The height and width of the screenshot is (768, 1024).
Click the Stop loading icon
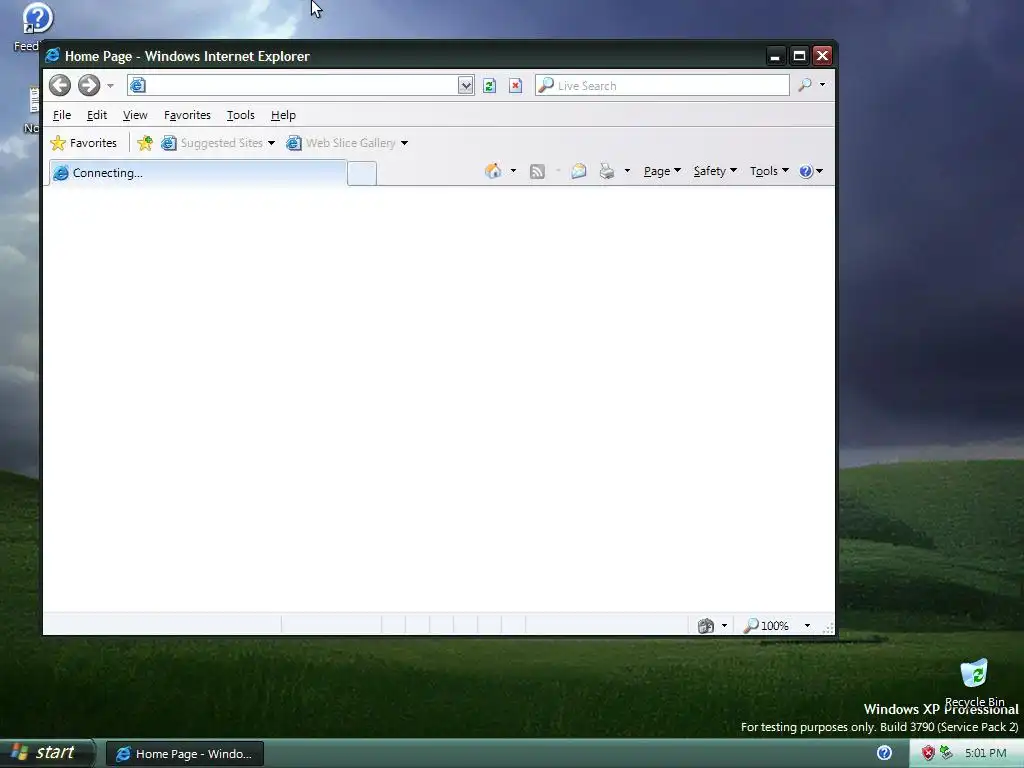pos(515,86)
